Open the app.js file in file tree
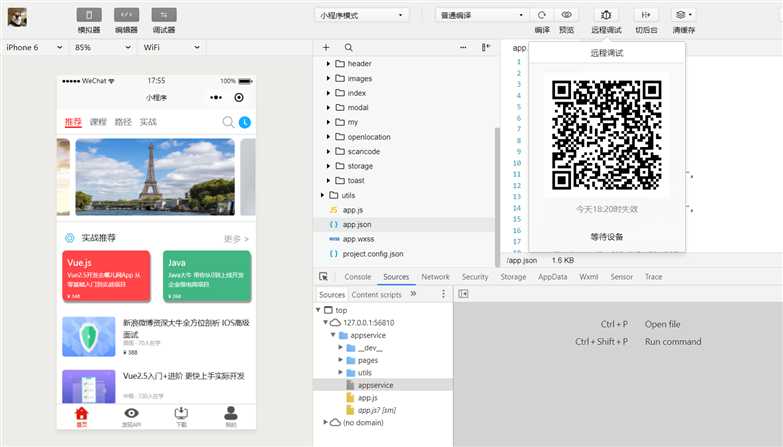Screen dimensions: 783x447 (x=353, y=210)
